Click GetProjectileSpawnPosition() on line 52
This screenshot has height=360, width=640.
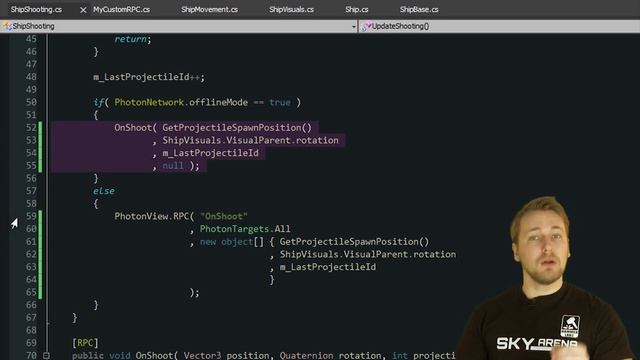237,127
